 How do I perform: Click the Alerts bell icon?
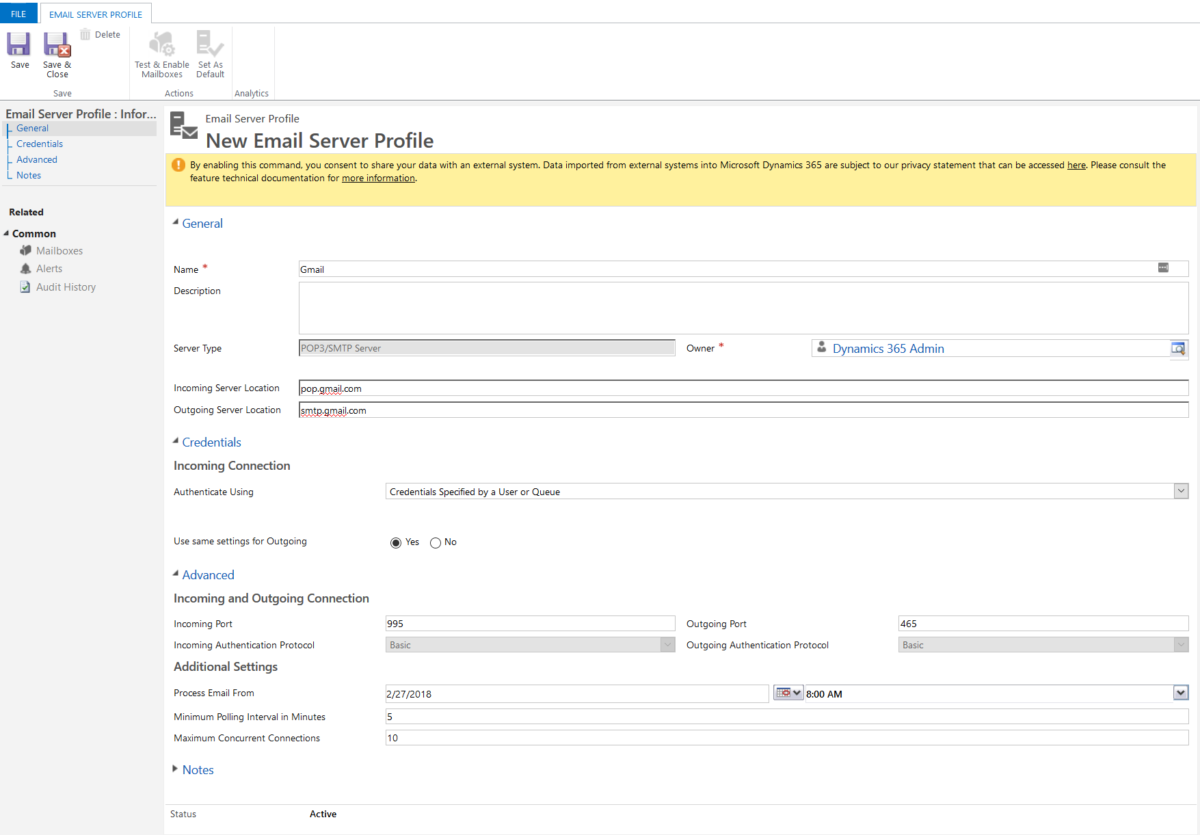point(26,269)
